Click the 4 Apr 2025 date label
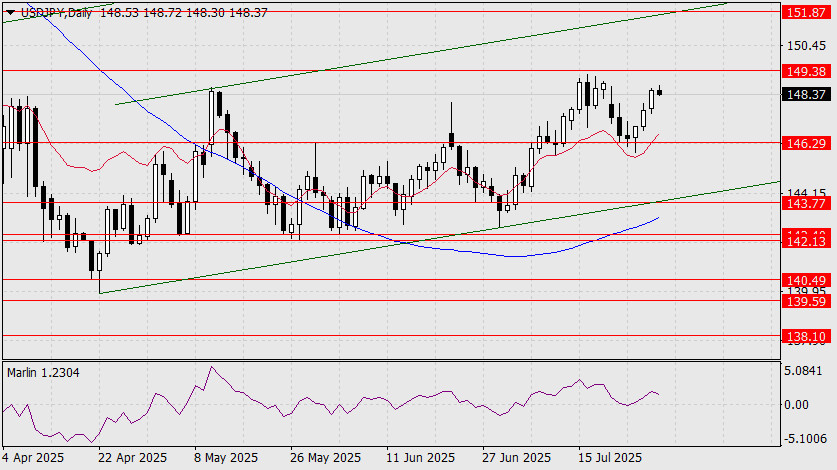 click(x=33, y=458)
